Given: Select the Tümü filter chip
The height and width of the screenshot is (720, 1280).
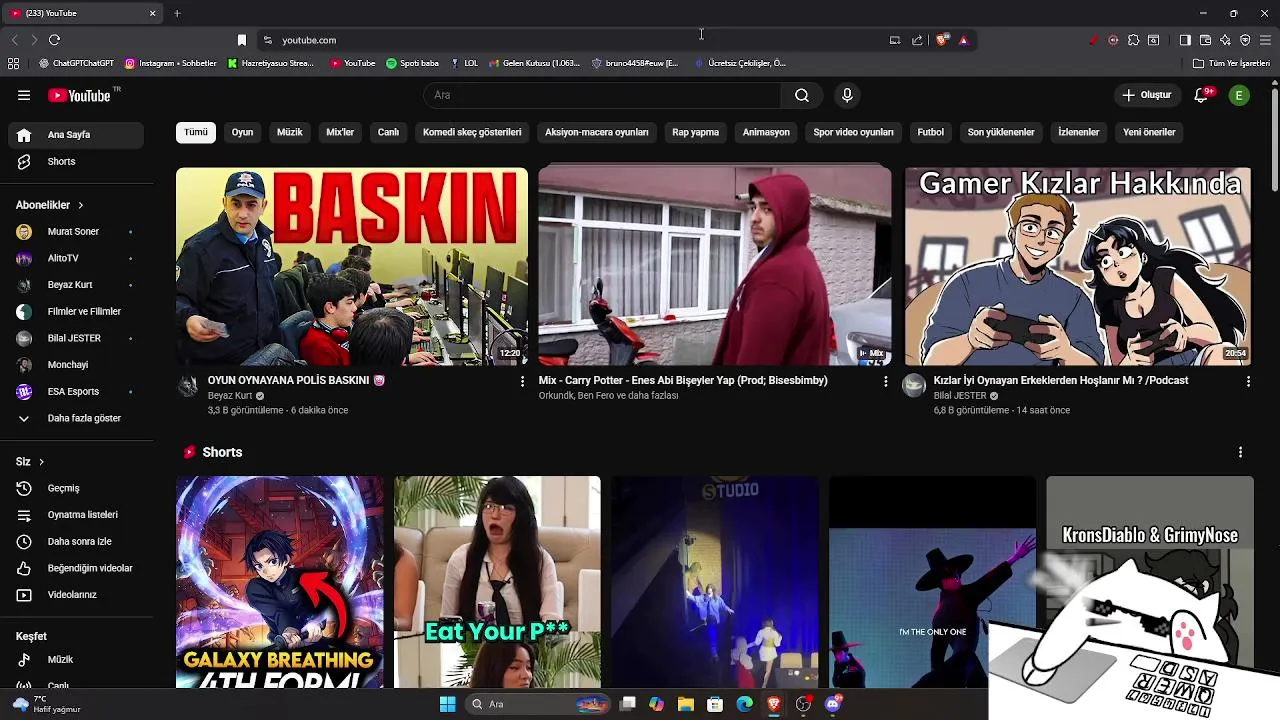Looking at the screenshot, I should tap(196, 132).
